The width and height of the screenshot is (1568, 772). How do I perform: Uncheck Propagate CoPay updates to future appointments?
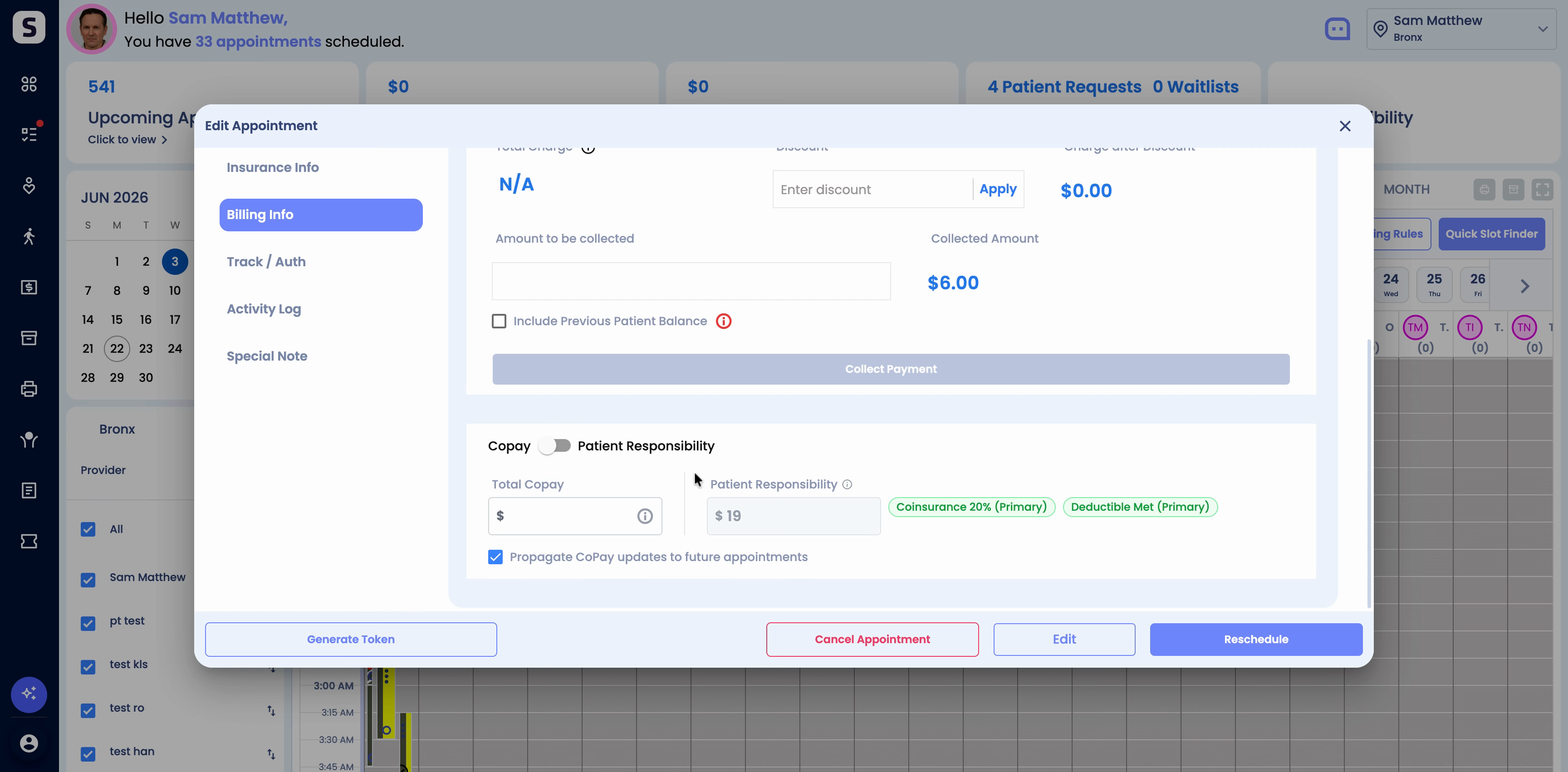[x=495, y=557]
